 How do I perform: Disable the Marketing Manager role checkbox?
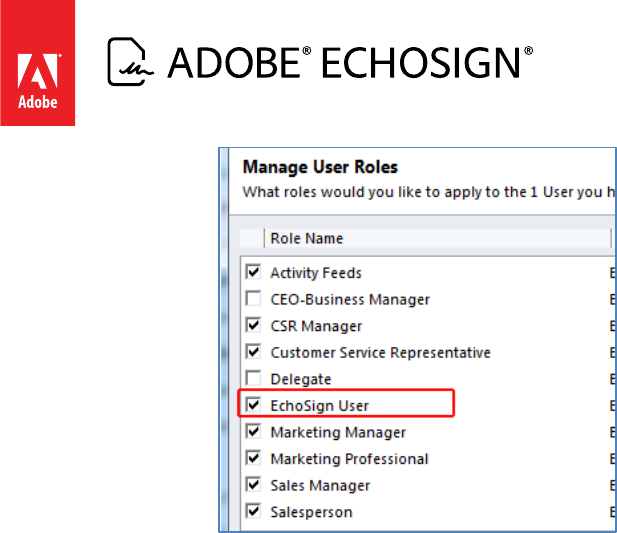point(253,432)
